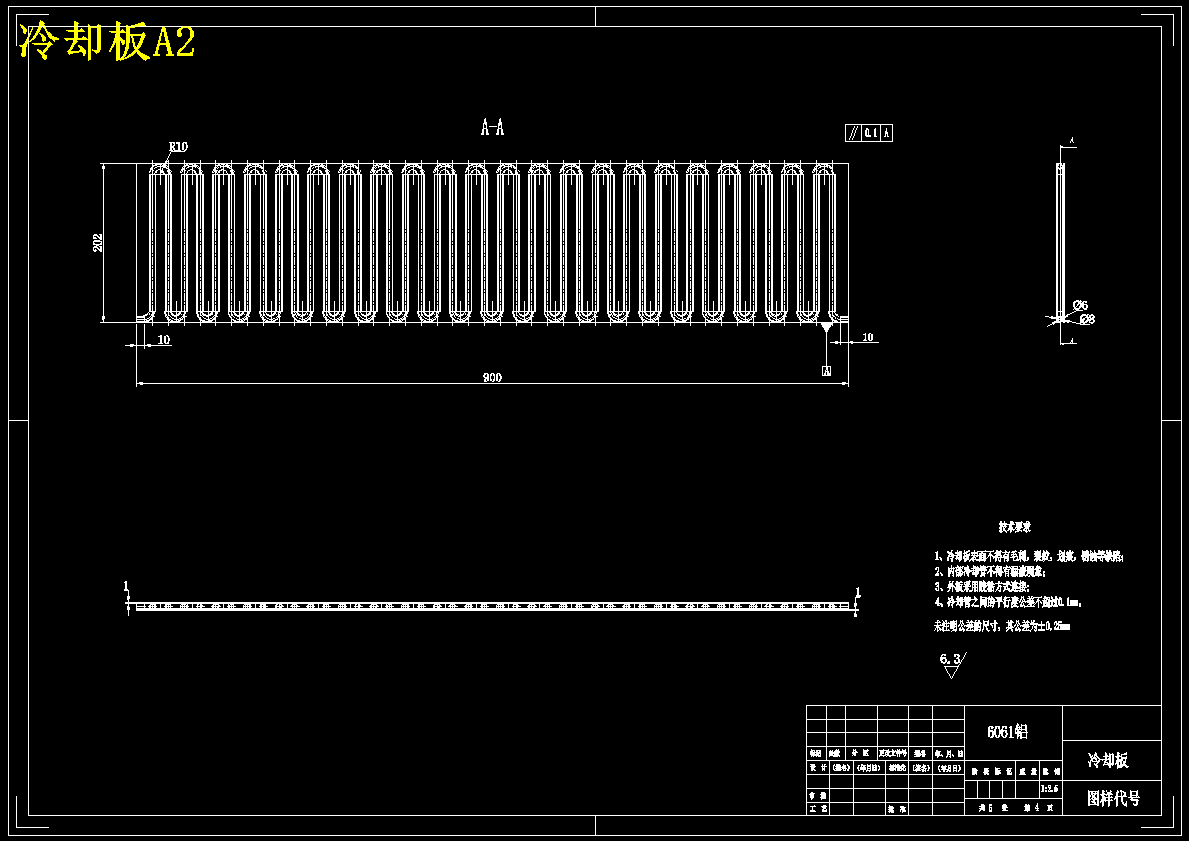This screenshot has height=841, width=1189.
Task: Click the 1:2.5 scale value
Action: click(1050, 789)
